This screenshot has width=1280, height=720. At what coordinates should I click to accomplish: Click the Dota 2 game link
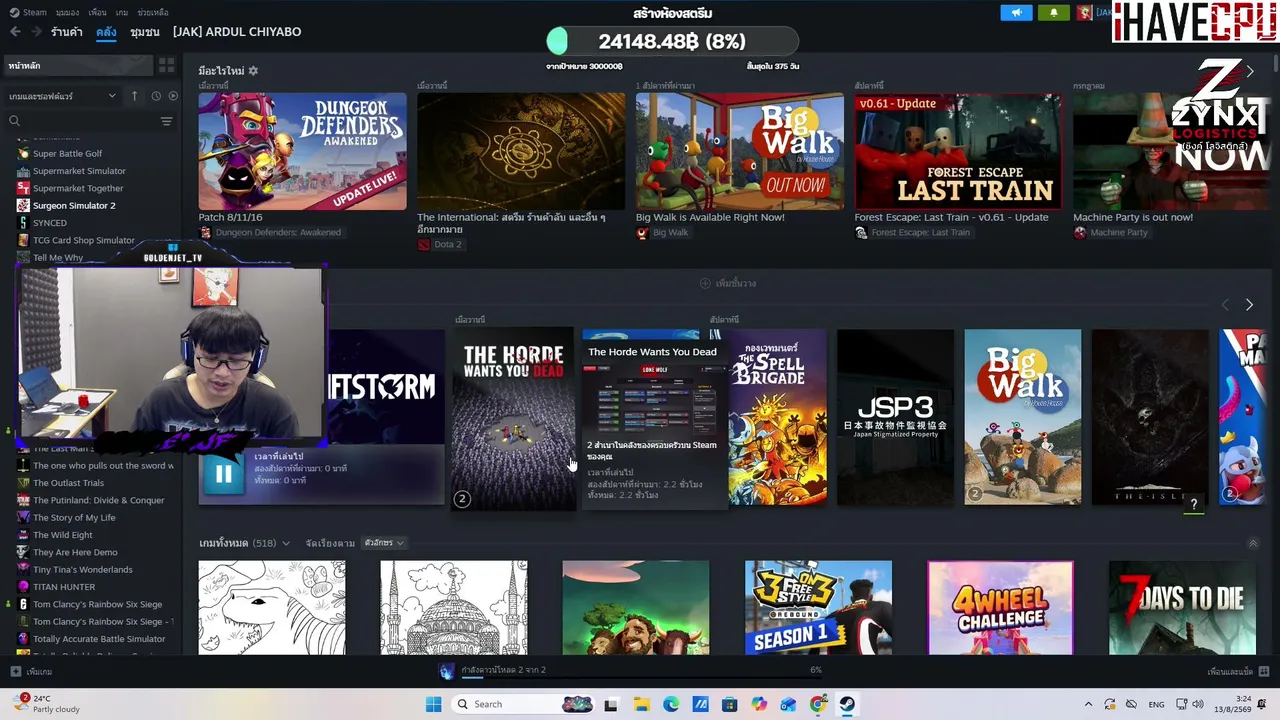[x=448, y=244]
